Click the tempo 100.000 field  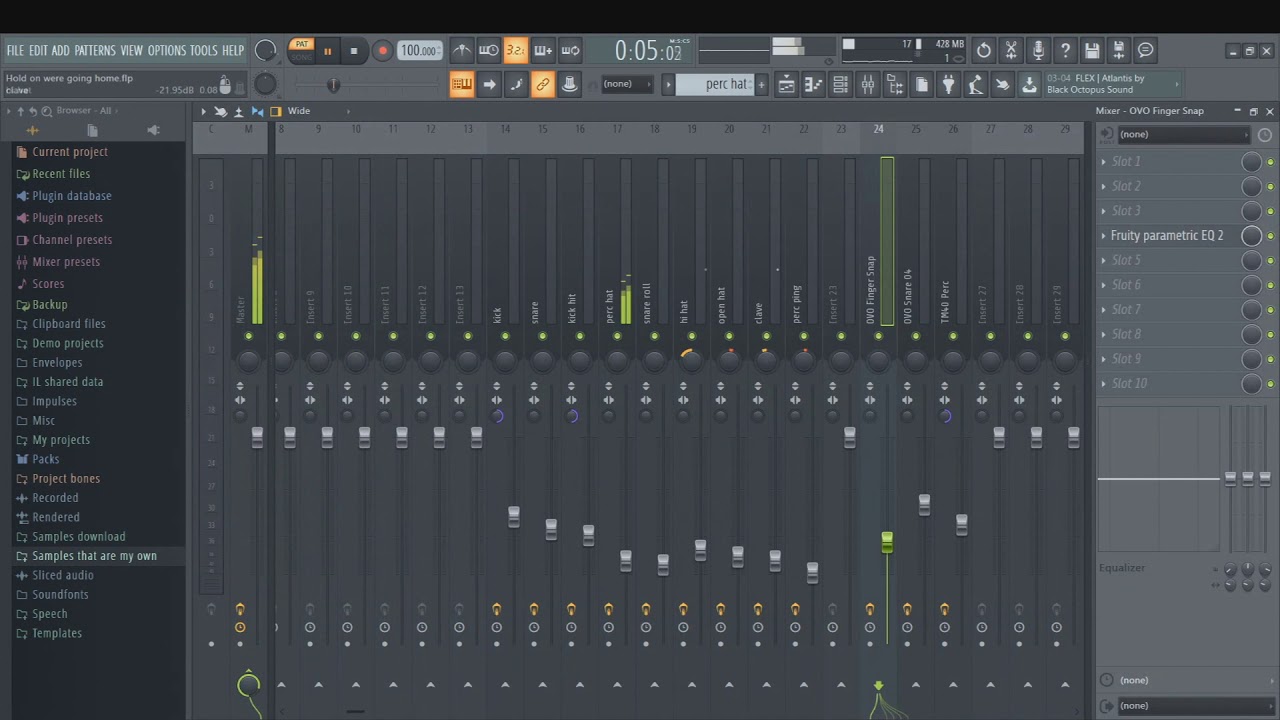pos(419,51)
